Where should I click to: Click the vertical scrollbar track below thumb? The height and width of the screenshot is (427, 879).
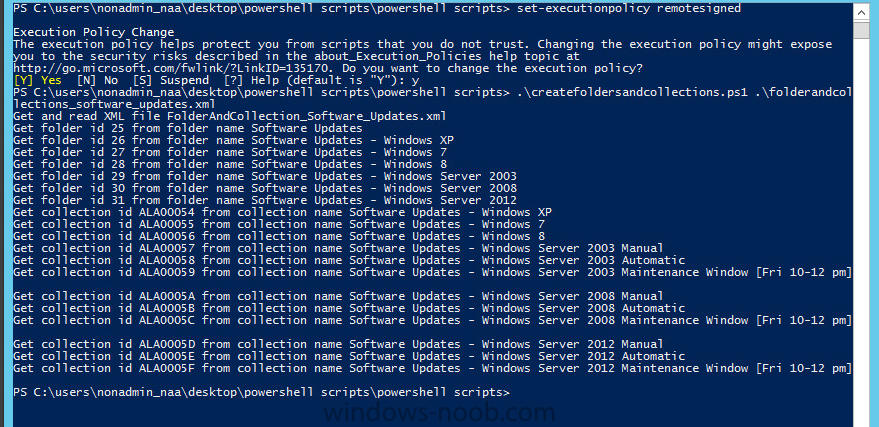(861, 224)
